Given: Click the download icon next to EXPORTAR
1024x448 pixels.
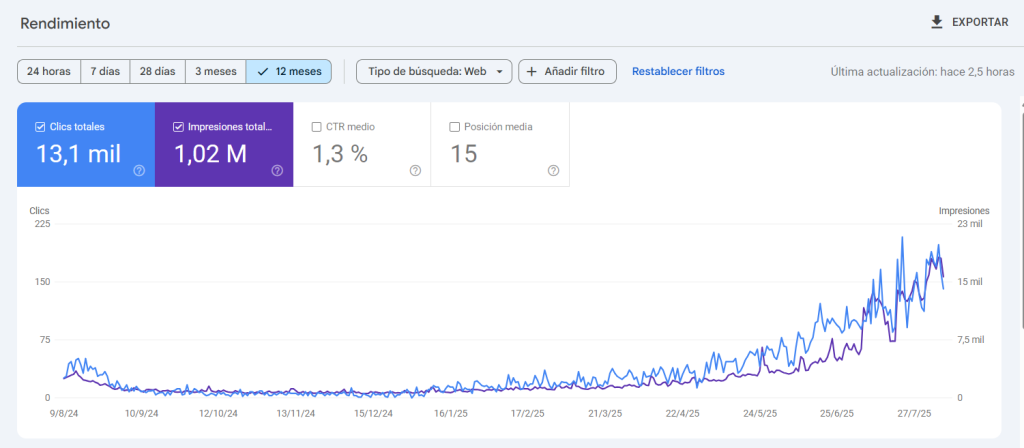Looking at the screenshot, I should tap(937, 22).
